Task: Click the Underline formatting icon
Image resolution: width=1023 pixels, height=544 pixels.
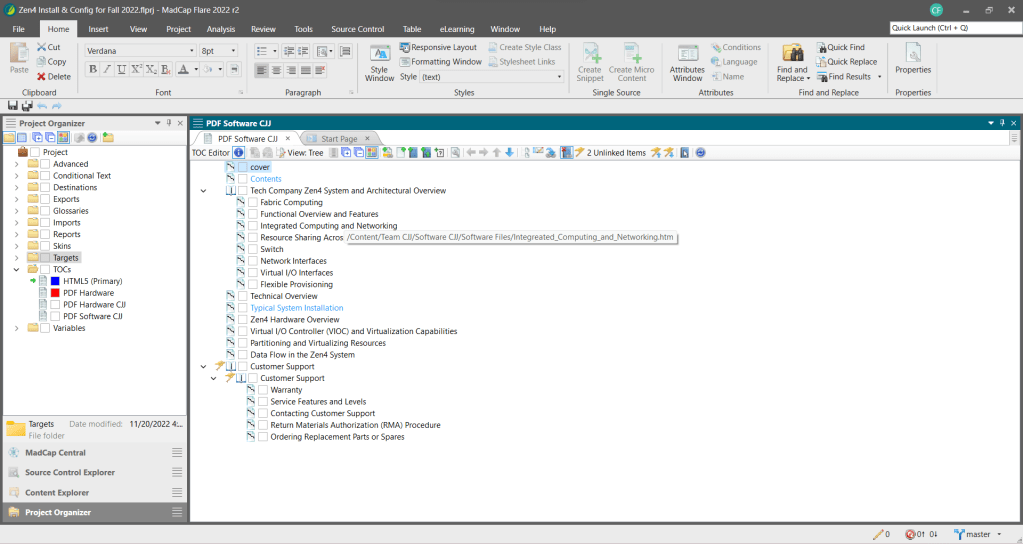Action: pos(122,69)
